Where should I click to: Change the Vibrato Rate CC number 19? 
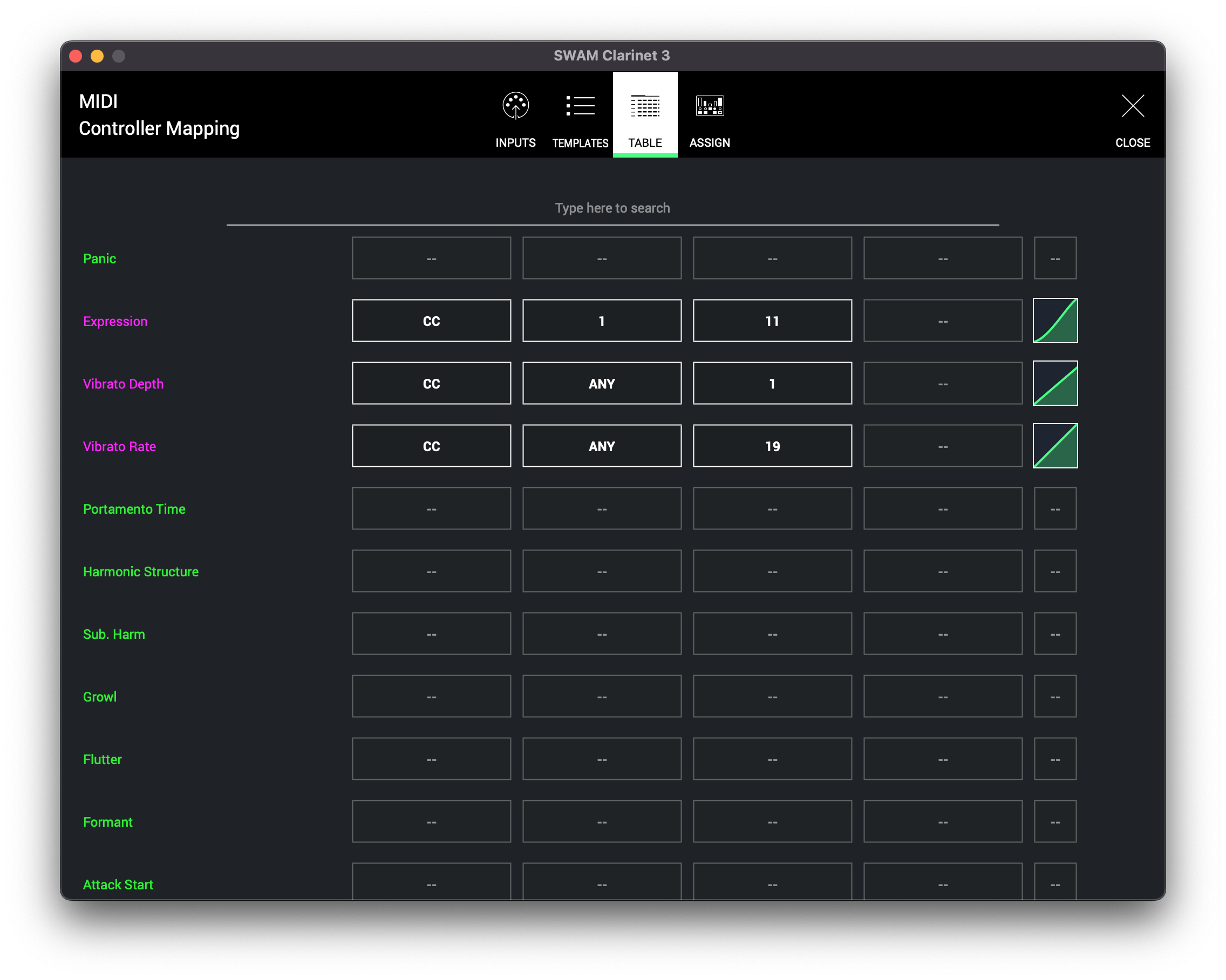(x=772, y=446)
